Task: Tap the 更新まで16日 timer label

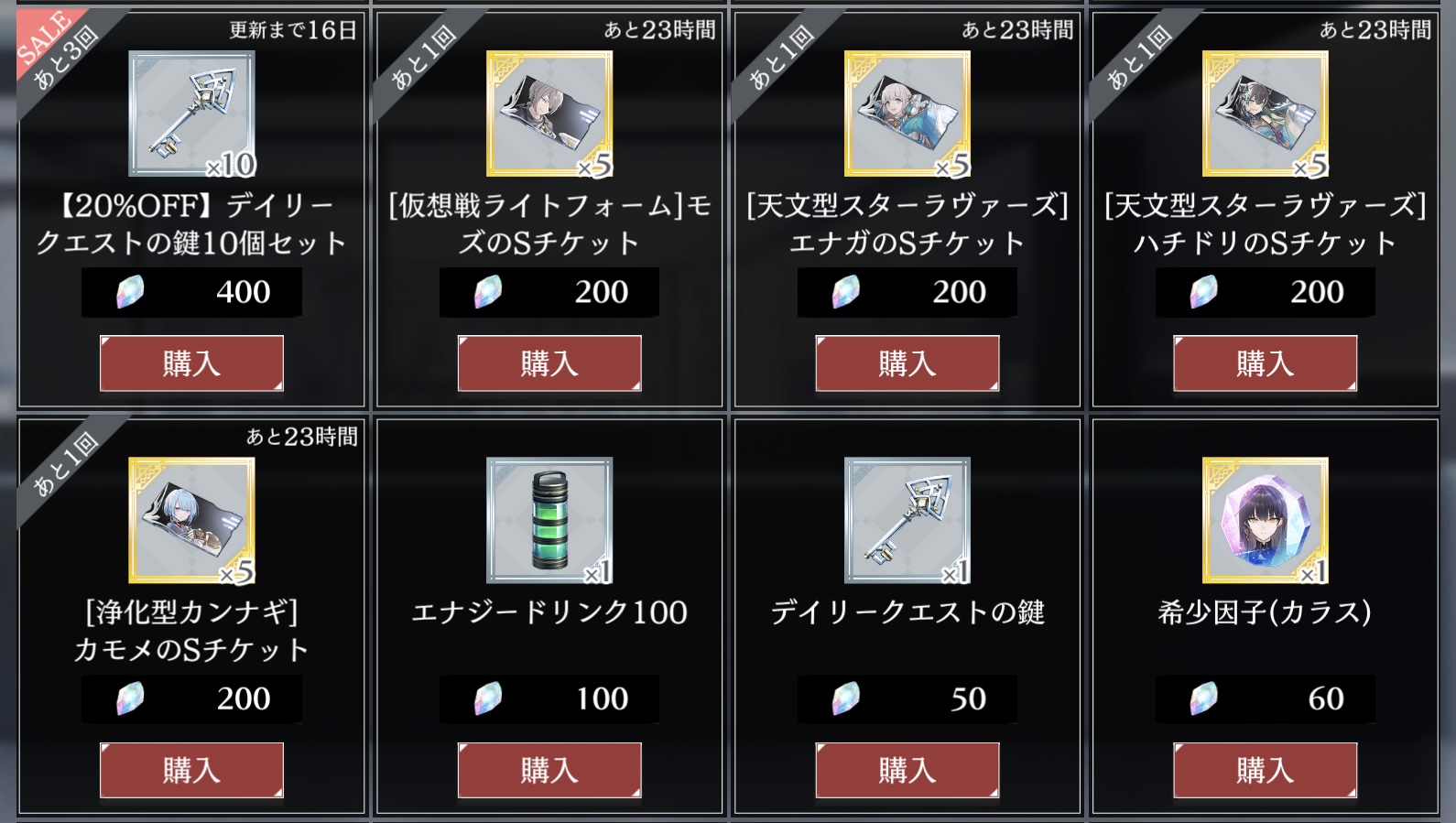Action: (x=293, y=30)
